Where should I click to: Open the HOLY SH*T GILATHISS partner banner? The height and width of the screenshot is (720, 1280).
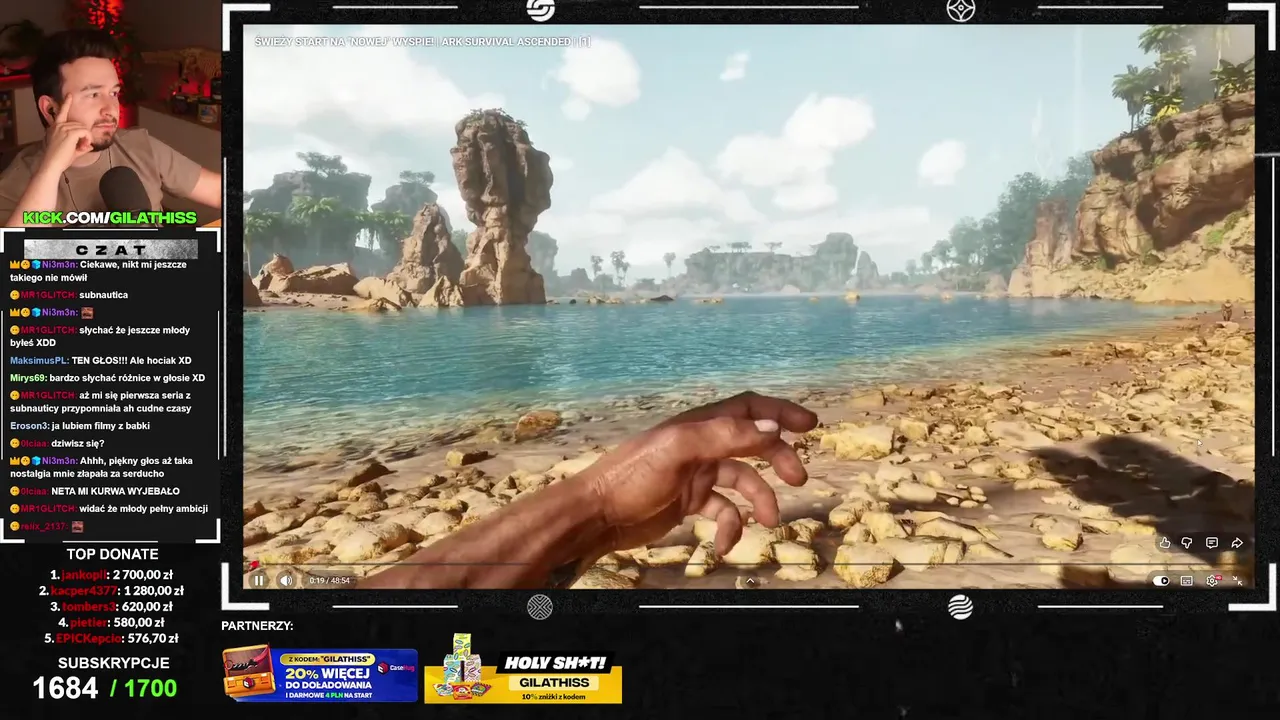[523, 669]
